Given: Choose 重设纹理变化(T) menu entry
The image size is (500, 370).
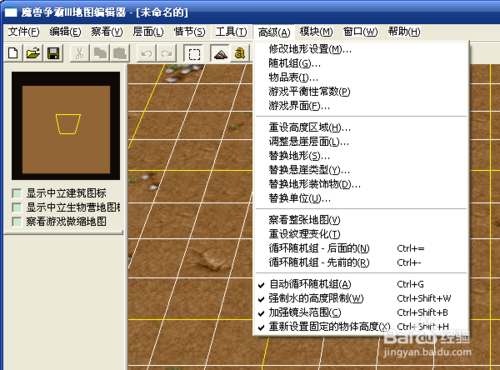Looking at the screenshot, I should click(x=361, y=234).
